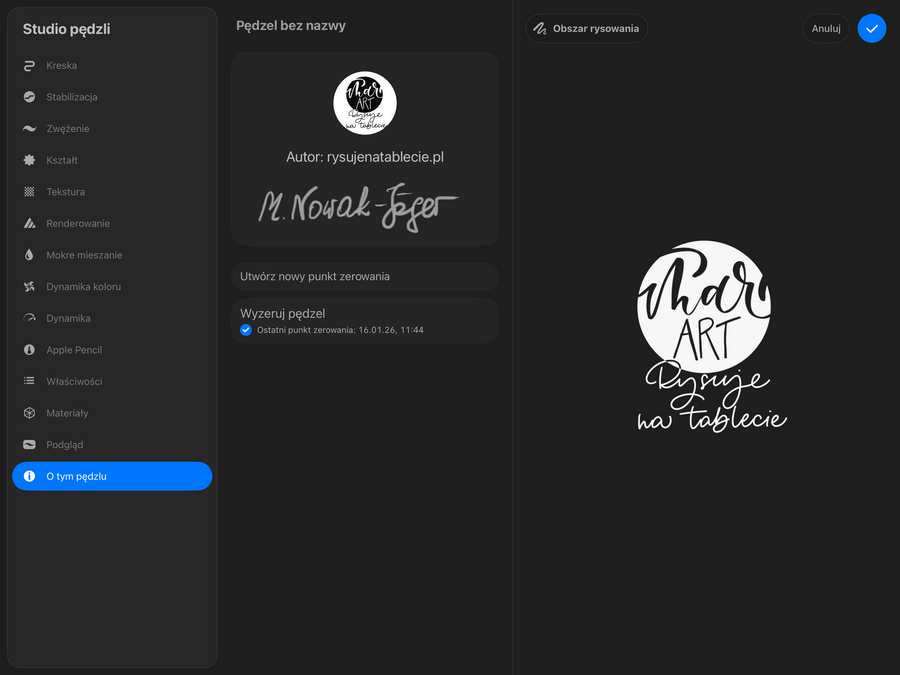Open the Mokre mieszanie section

pyautogui.click(x=112, y=255)
